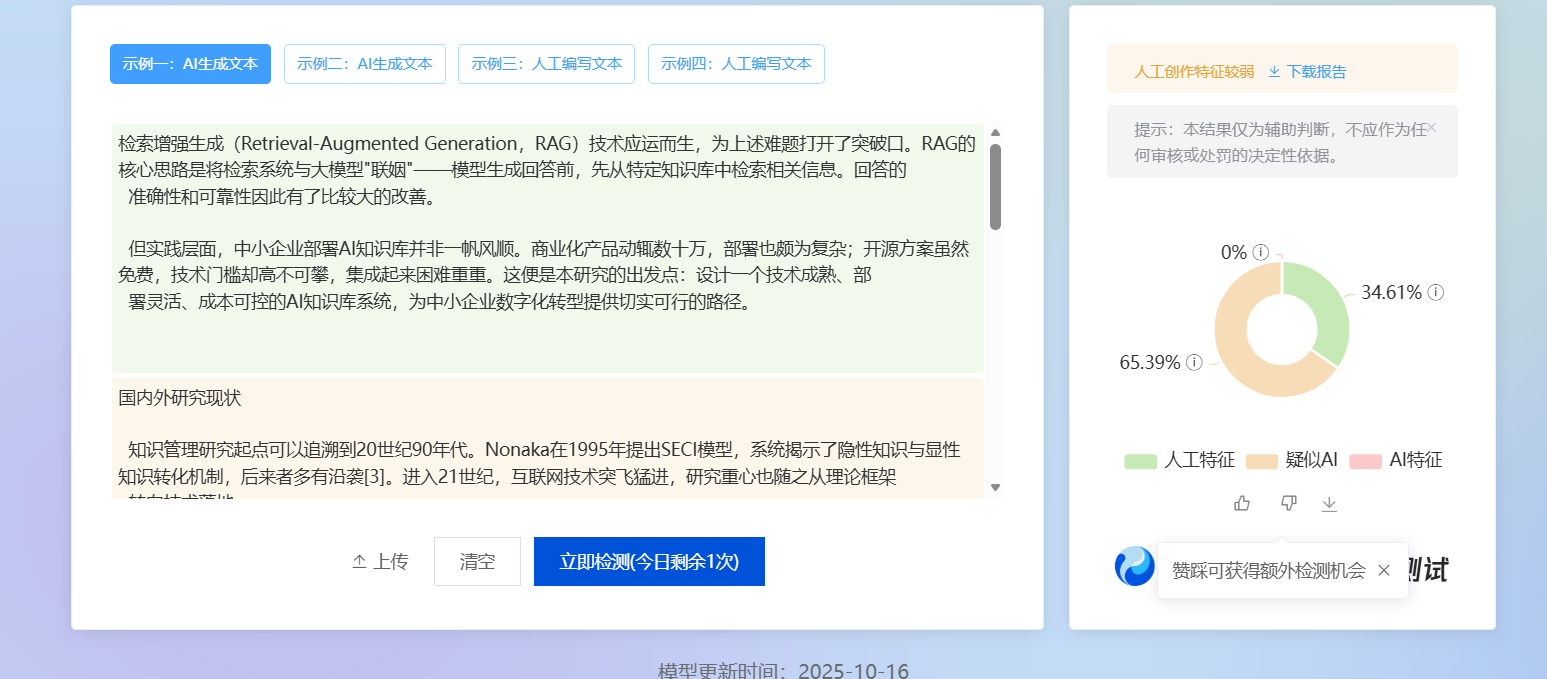Click the download arrow in 下载报告
Viewport: 1547px width, 679px height.
[x=1274, y=71]
